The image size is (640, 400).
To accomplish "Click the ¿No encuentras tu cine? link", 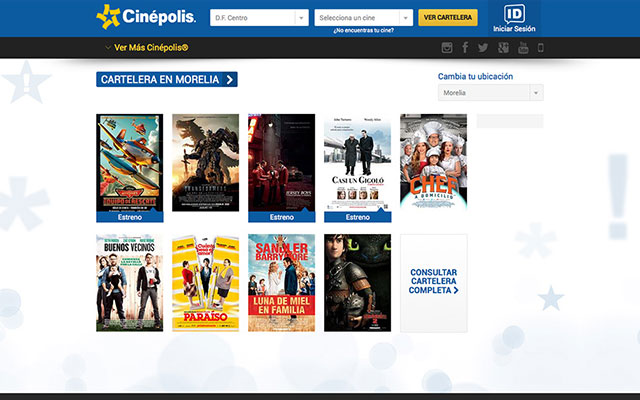I will 363,31.
